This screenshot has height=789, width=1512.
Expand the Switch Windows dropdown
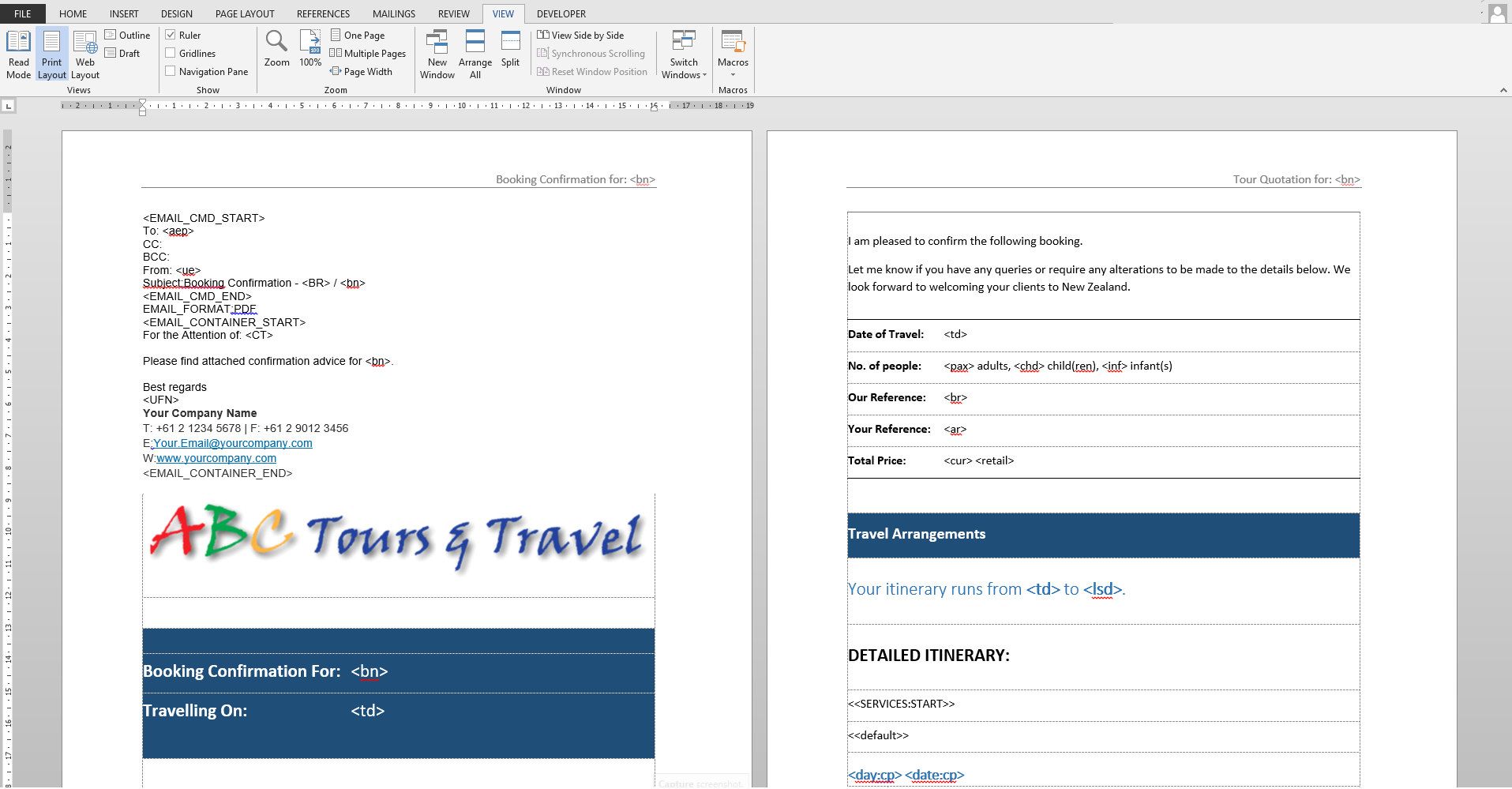click(684, 54)
